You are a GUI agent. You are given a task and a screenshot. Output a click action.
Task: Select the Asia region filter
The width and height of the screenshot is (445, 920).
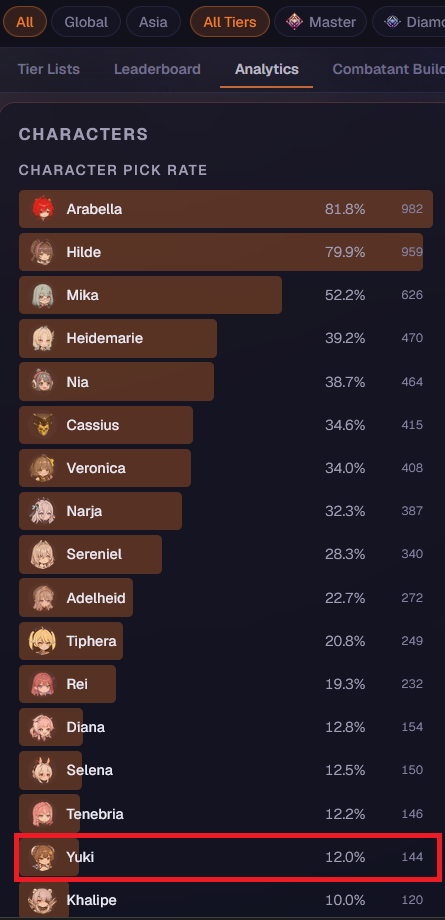click(153, 22)
